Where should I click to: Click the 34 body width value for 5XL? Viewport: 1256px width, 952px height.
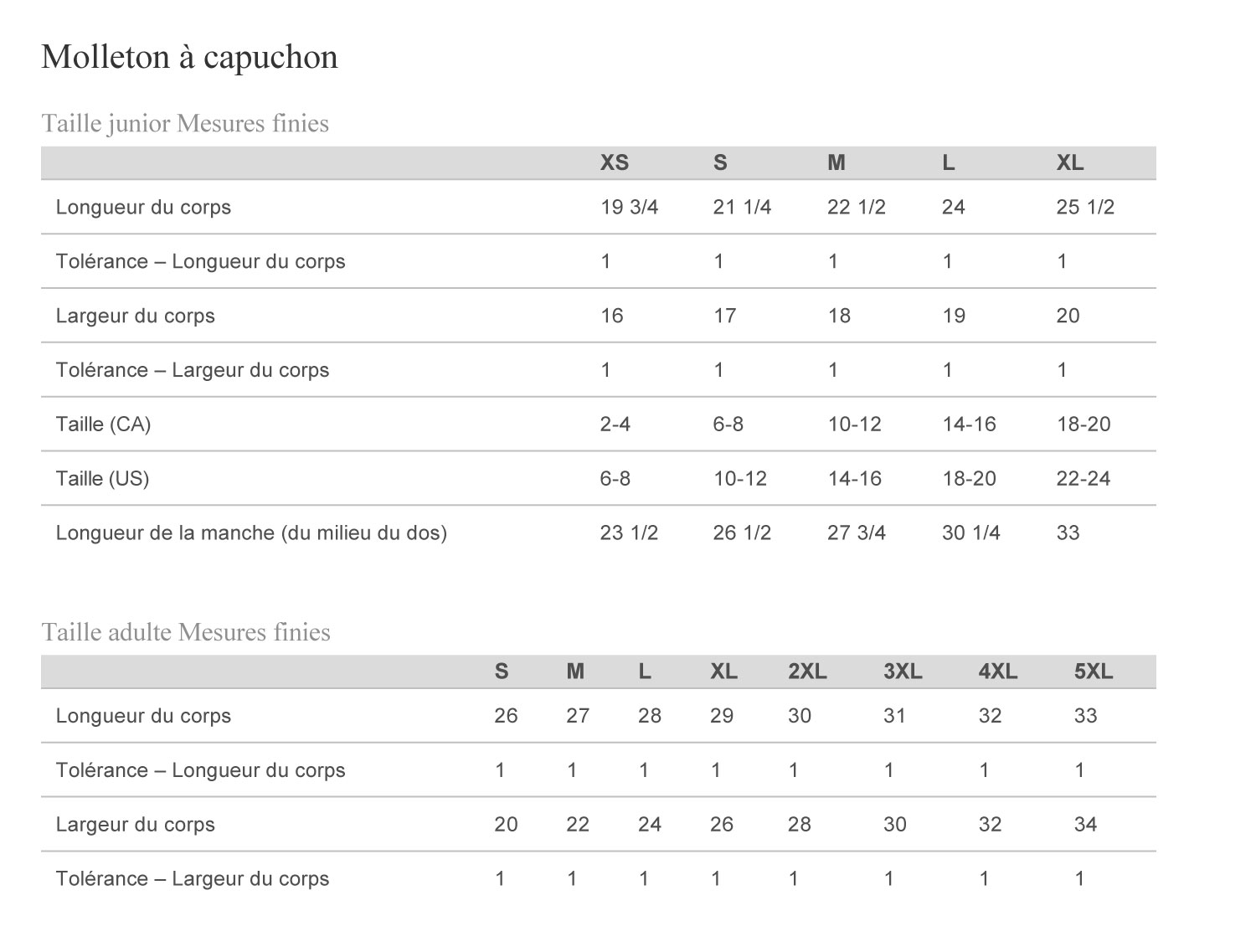coord(1085,824)
